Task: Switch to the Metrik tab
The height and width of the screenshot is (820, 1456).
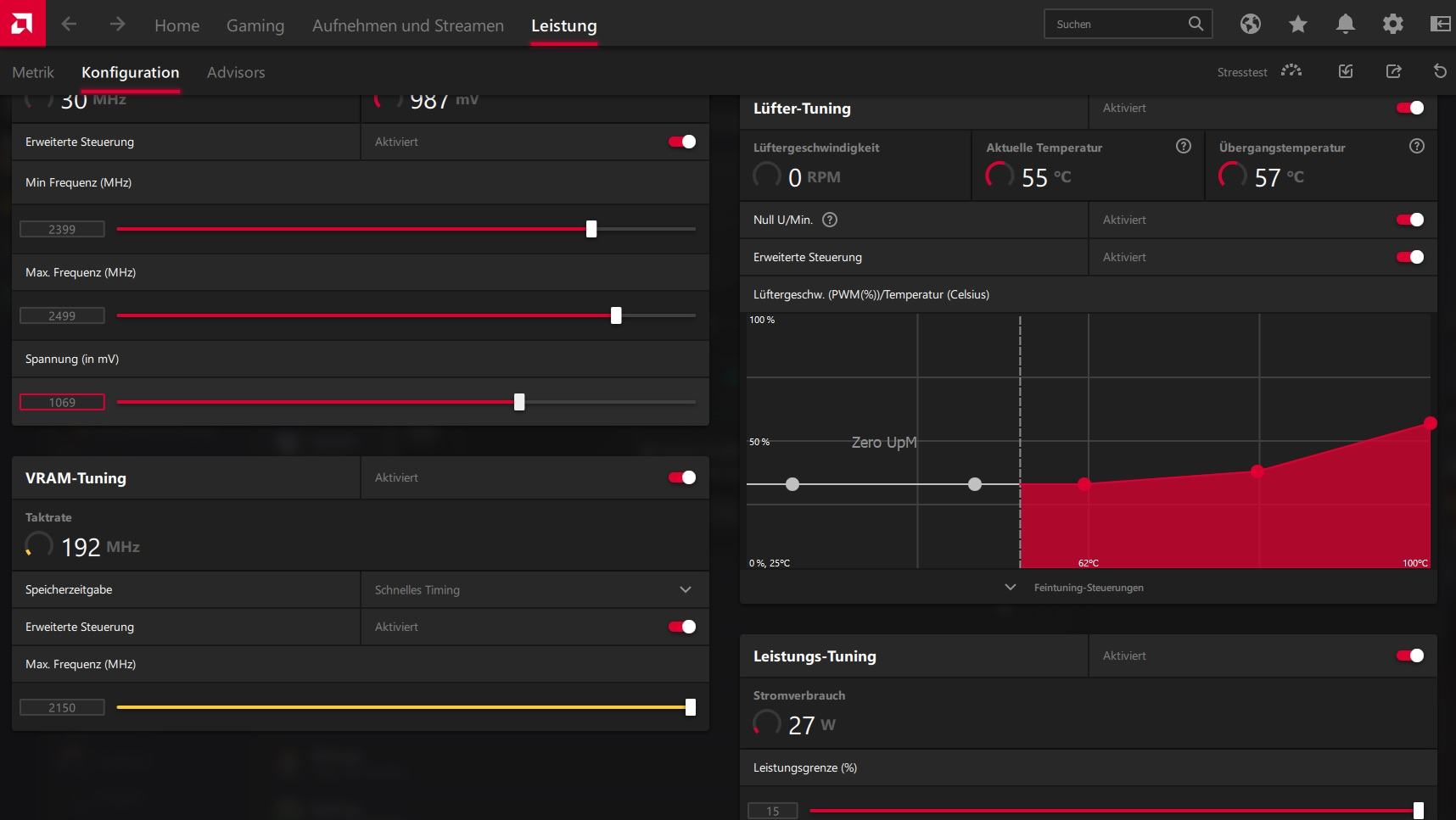Action: pyautogui.click(x=33, y=72)
